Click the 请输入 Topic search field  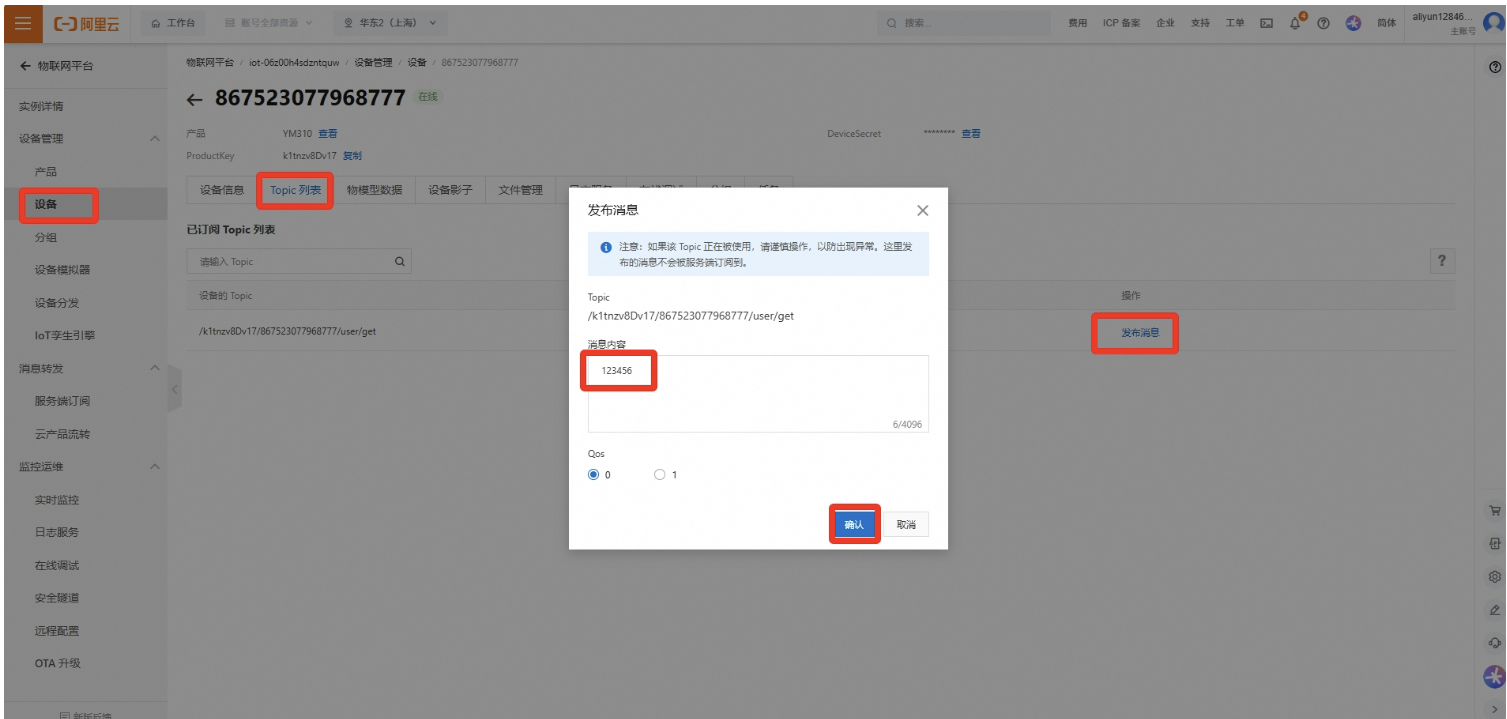click(299, 261)
